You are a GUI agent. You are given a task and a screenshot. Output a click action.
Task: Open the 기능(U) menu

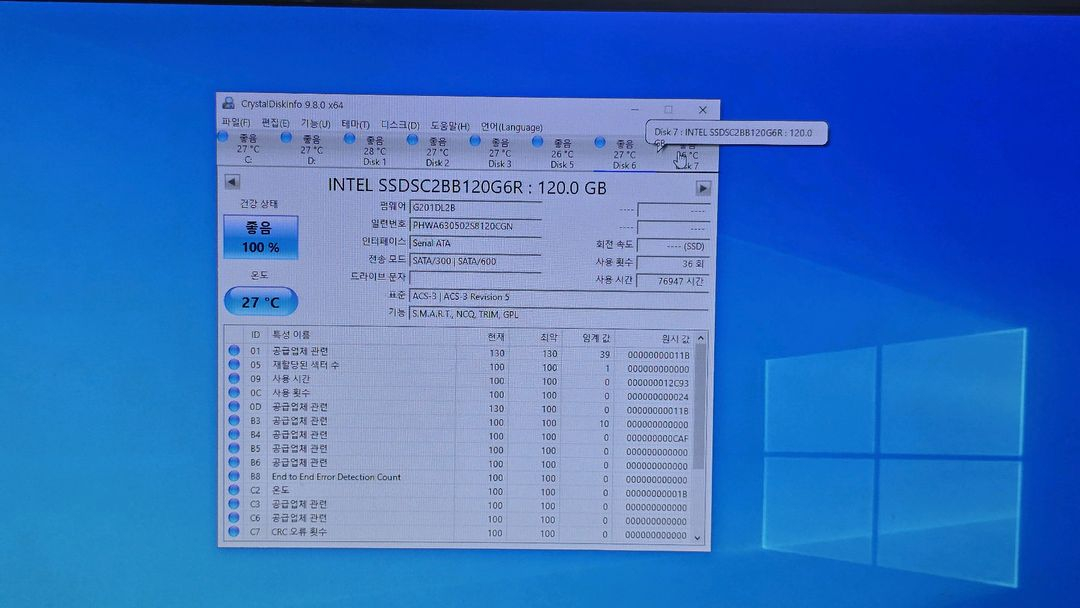point(315,124)
